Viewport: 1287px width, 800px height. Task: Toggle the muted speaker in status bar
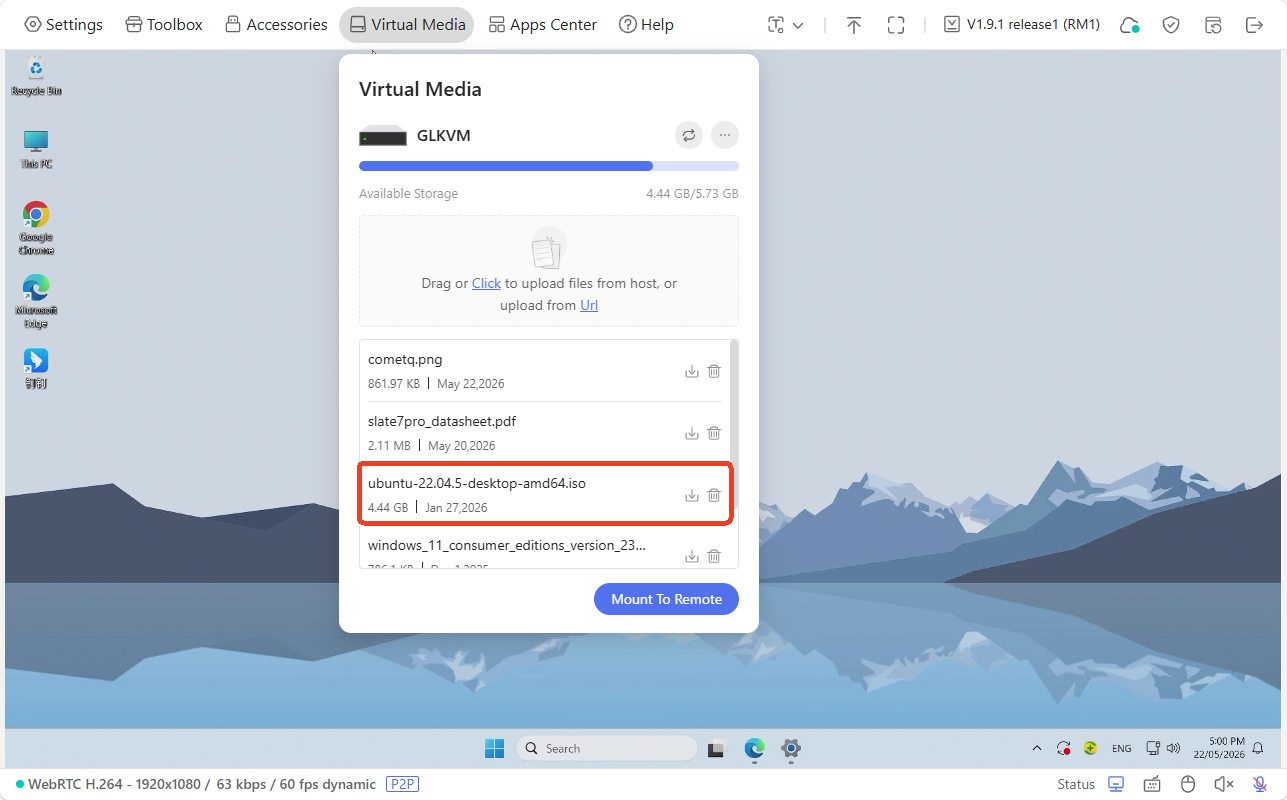(1224, 784)
